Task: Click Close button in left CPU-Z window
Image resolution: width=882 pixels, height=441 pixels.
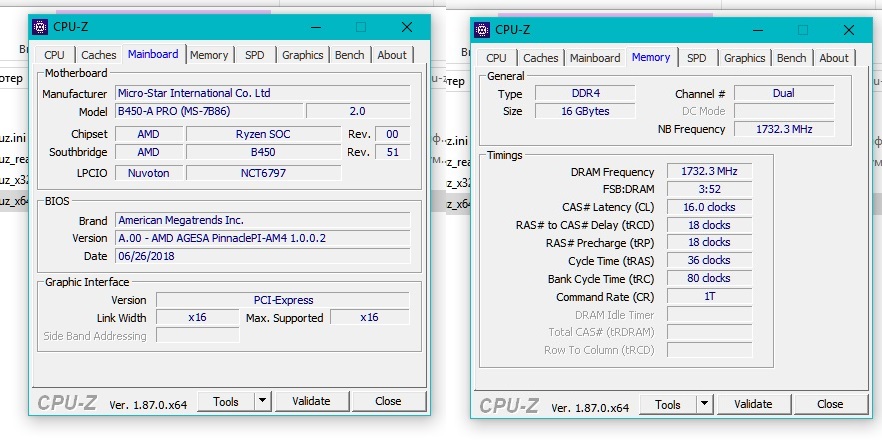Action: [x=388, y=402]
